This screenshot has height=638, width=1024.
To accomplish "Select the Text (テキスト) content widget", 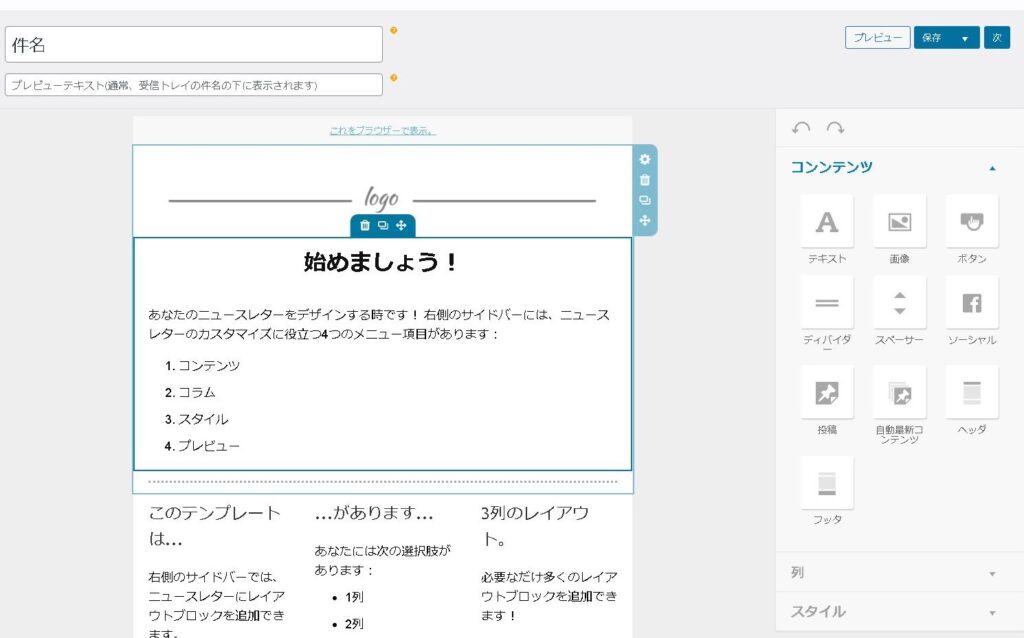I will pyautogui.click(x=827, y=222).
